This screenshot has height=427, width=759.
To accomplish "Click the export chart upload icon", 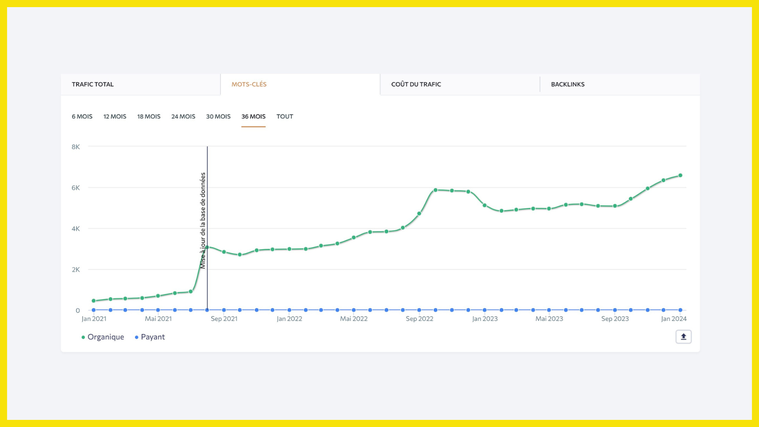I will 683,337.
